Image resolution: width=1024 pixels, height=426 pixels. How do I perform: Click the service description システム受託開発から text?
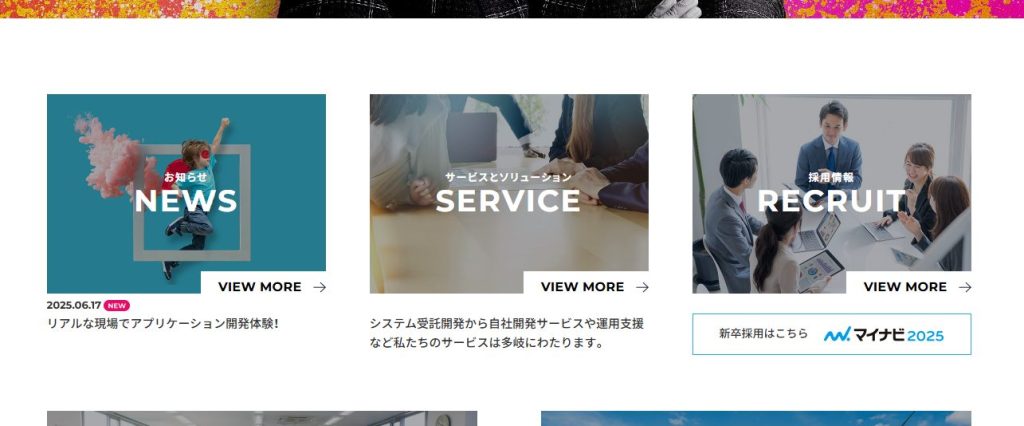(x=507, y=333)
